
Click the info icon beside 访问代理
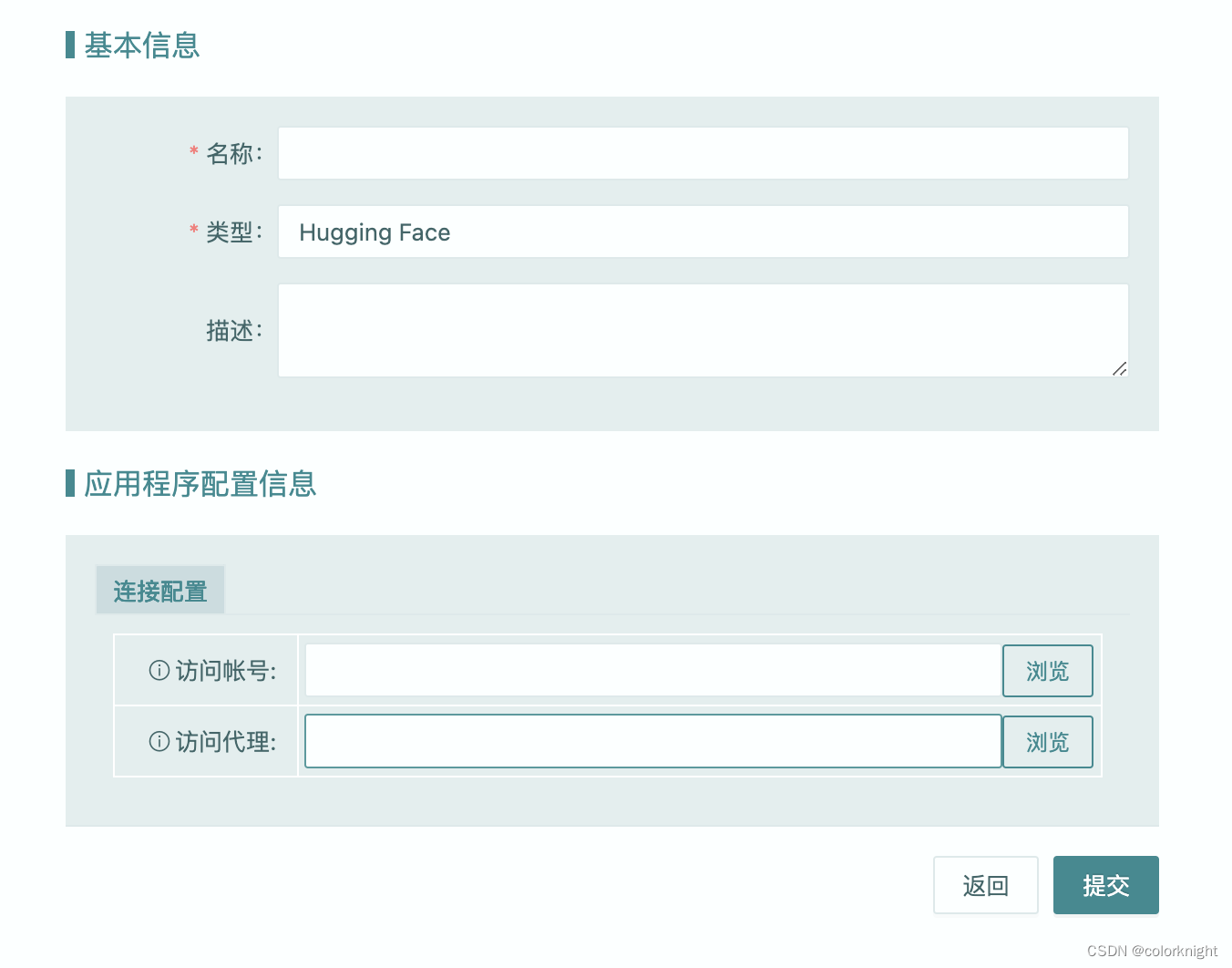pos(159,741)
